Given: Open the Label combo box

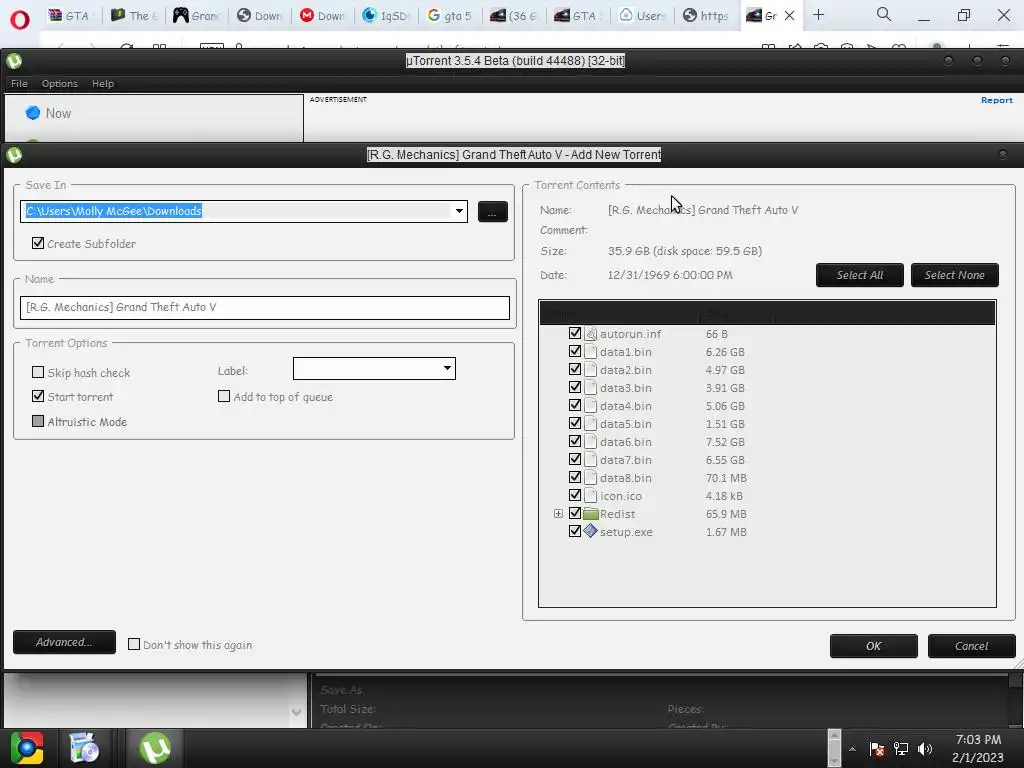Looking at the screenshot, I should [x=374, y=368].
